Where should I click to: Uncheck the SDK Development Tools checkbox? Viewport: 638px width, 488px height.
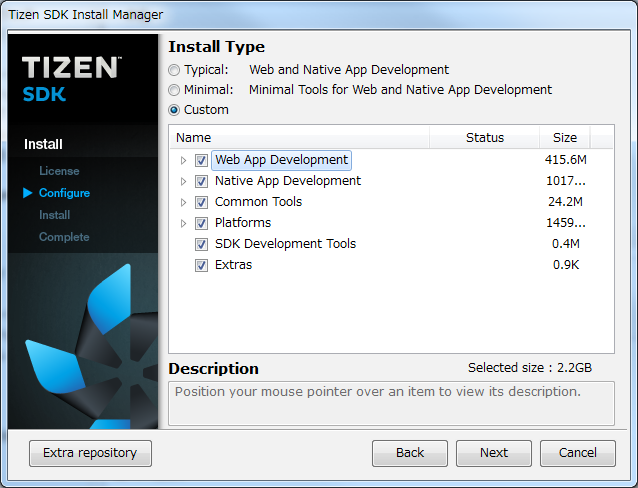point(201,244)
